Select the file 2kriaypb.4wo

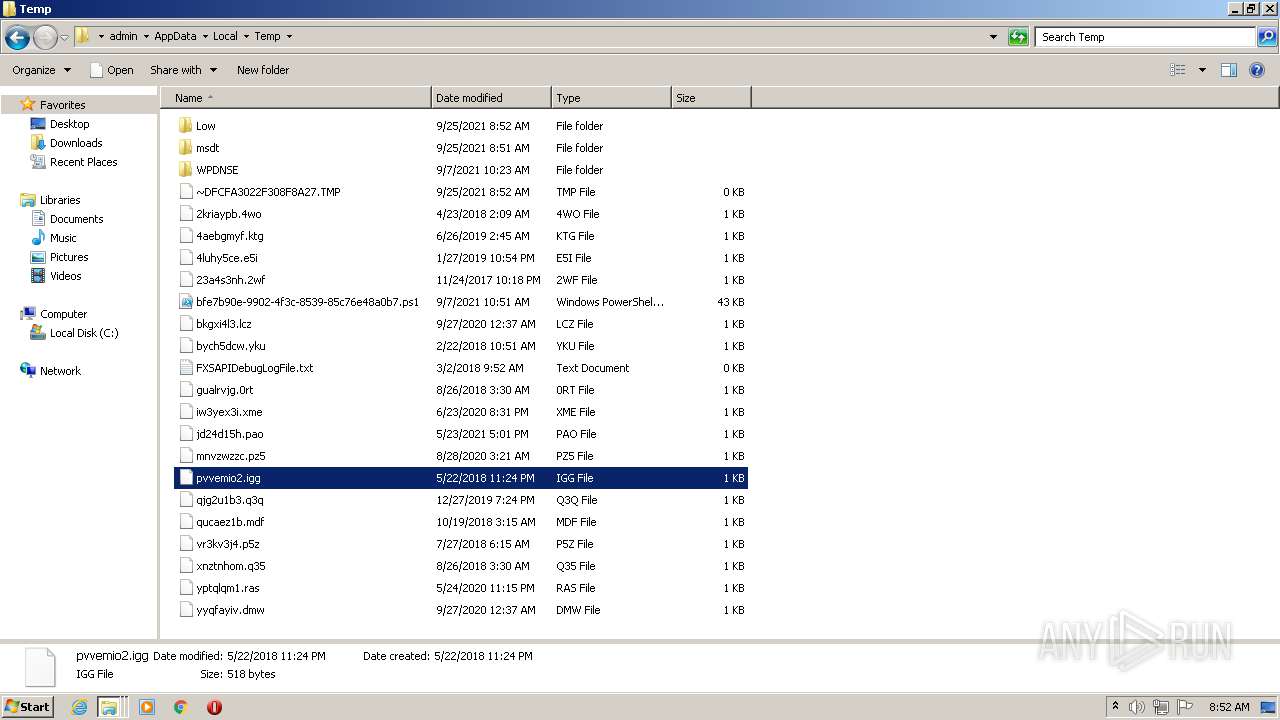[461, 214]
